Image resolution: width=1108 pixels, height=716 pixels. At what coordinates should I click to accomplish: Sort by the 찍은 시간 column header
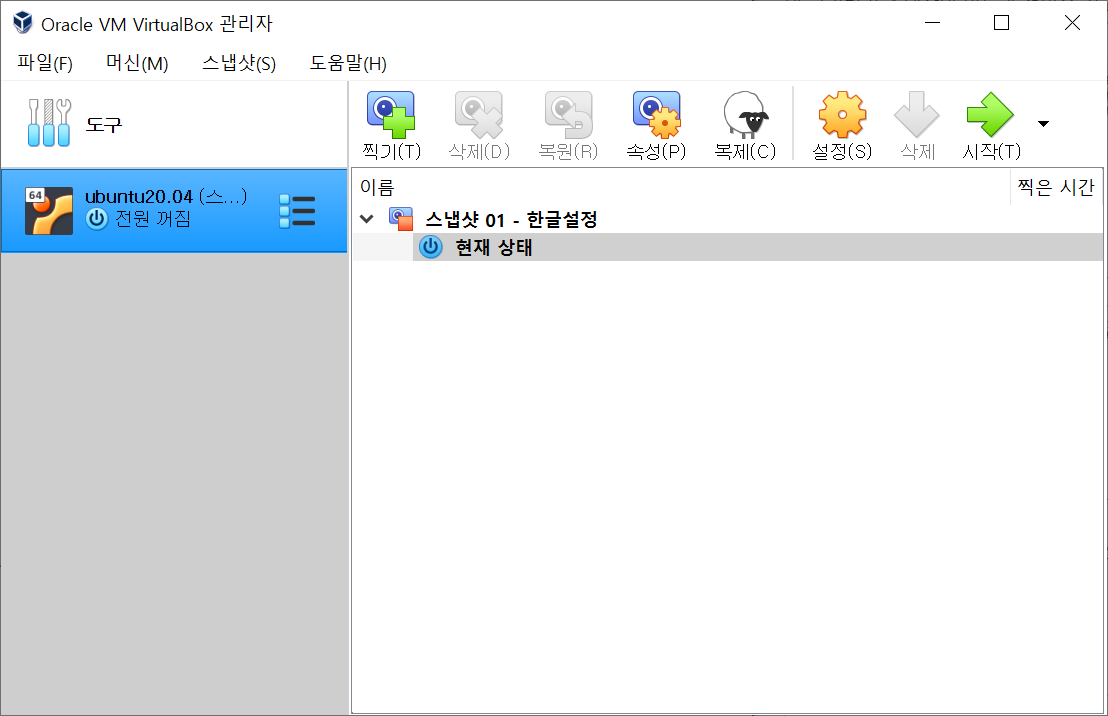1056,187
